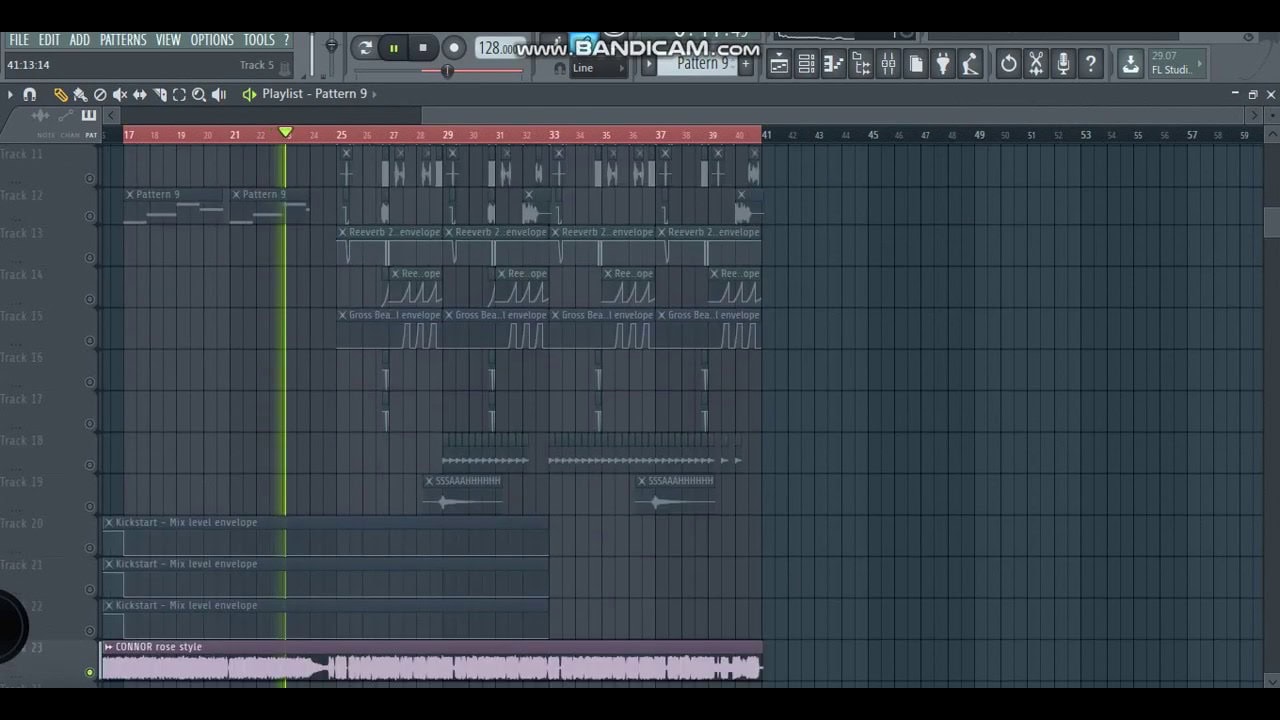Viewport: 1280px width, 720px height.
Task: Click the song position slider
Action: point(438,70)
